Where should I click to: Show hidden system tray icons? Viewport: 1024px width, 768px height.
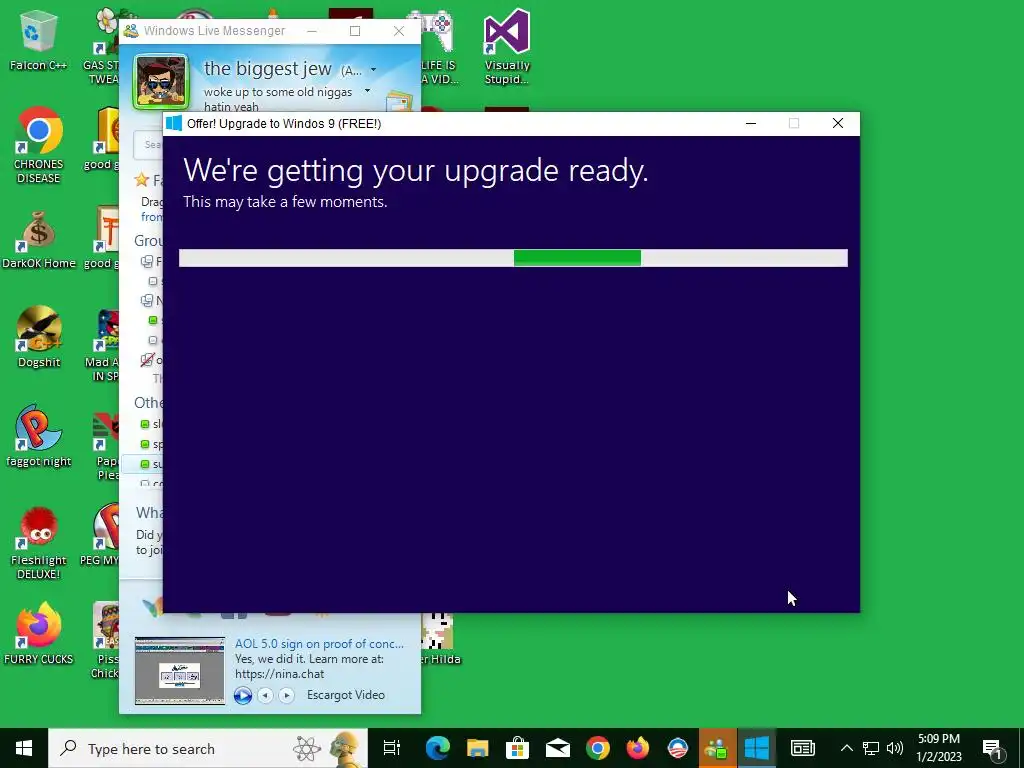pos(846,748)
